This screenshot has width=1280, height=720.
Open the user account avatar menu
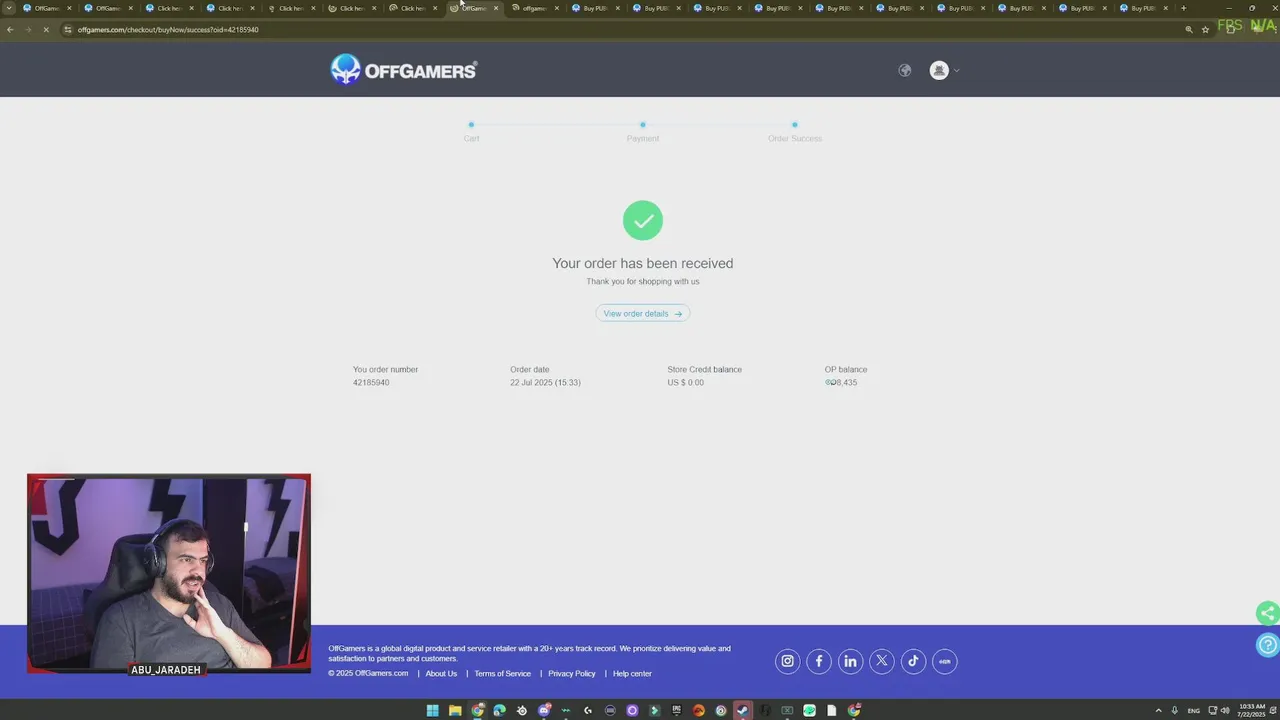(x=939, y=70)
